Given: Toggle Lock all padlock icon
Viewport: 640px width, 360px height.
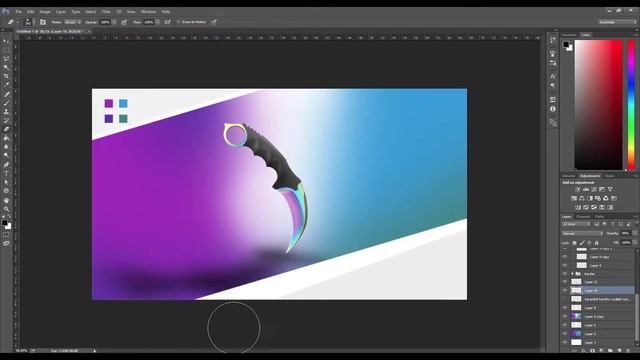Looking at the screenshot, I should tap(597, 243).
